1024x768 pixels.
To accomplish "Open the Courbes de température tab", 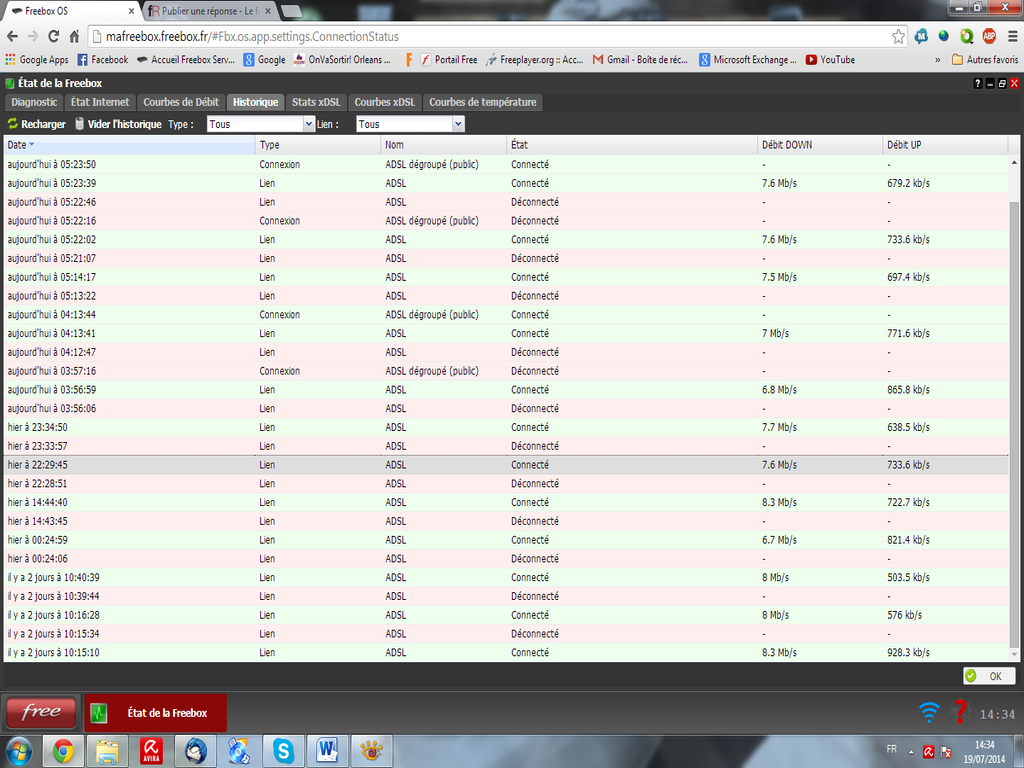I will 483,102.
